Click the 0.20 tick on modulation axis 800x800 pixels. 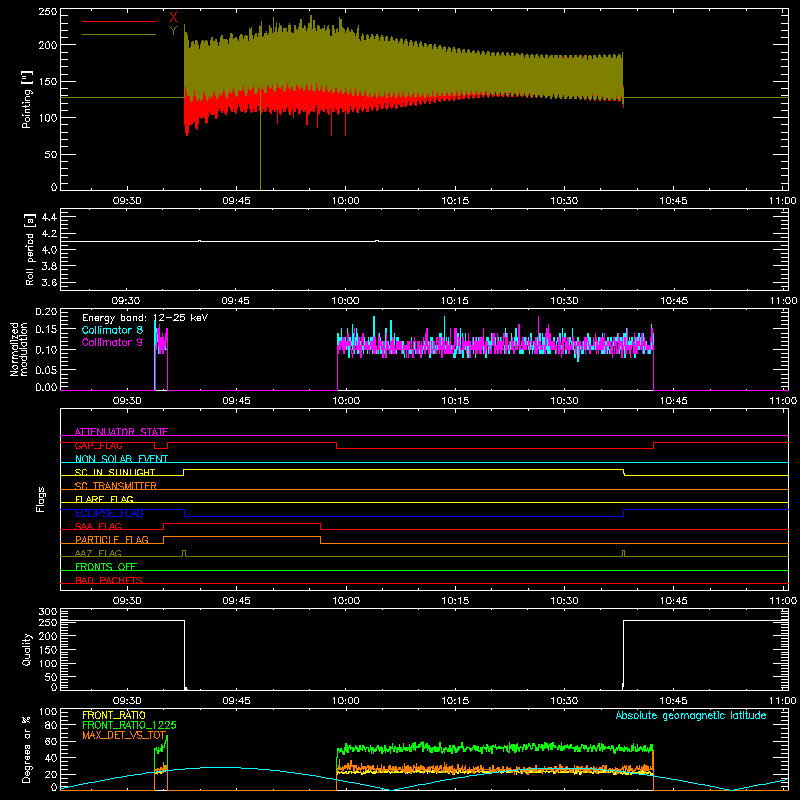[46, 312]
